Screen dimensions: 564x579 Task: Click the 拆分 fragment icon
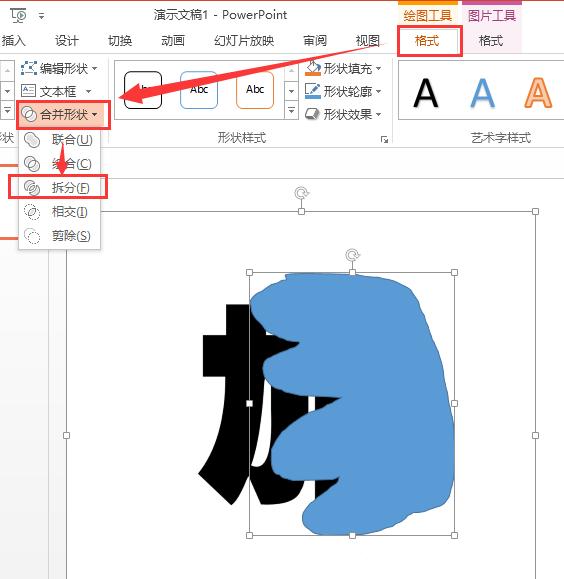coord(32,188)
